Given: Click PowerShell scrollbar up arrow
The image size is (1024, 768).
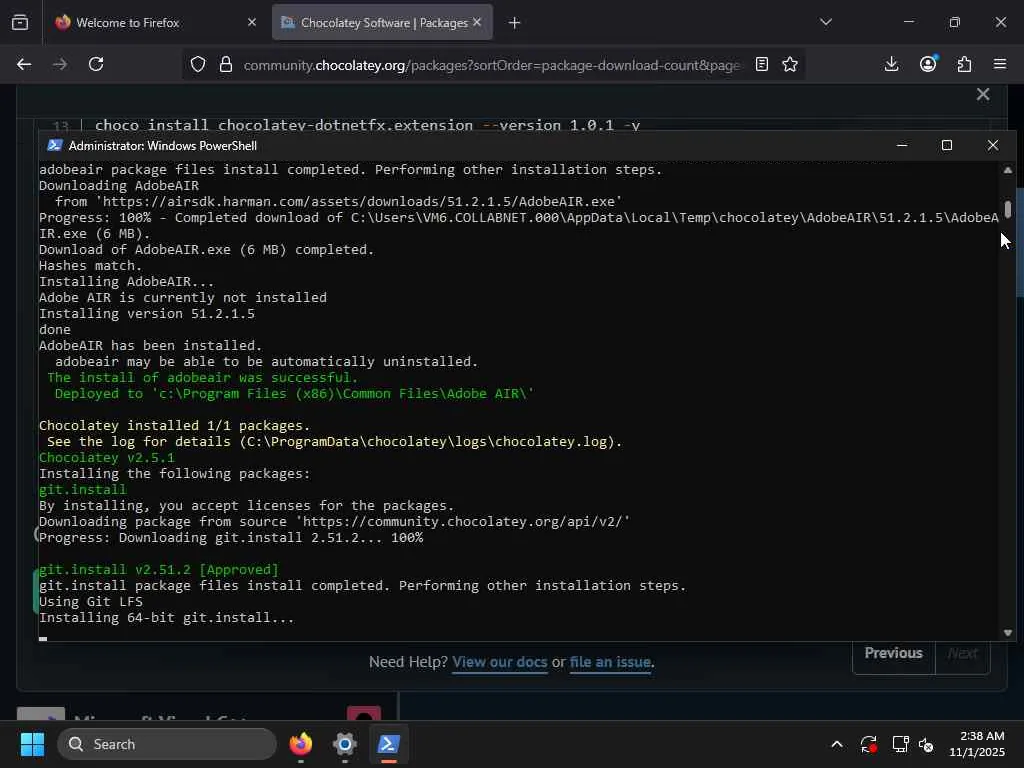Looking at the screenshot, I should 1008,170.
